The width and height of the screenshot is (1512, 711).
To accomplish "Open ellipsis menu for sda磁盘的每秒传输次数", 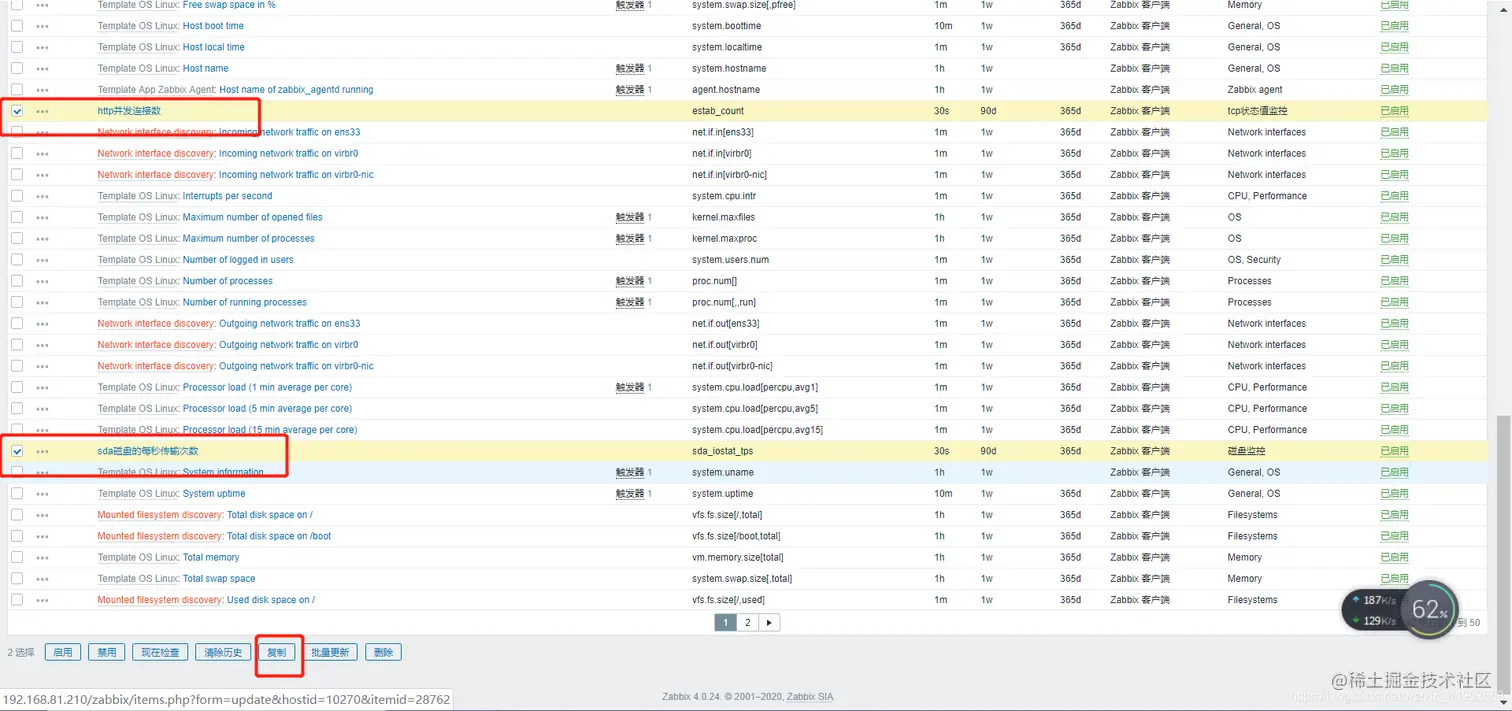I will [42, 451].
